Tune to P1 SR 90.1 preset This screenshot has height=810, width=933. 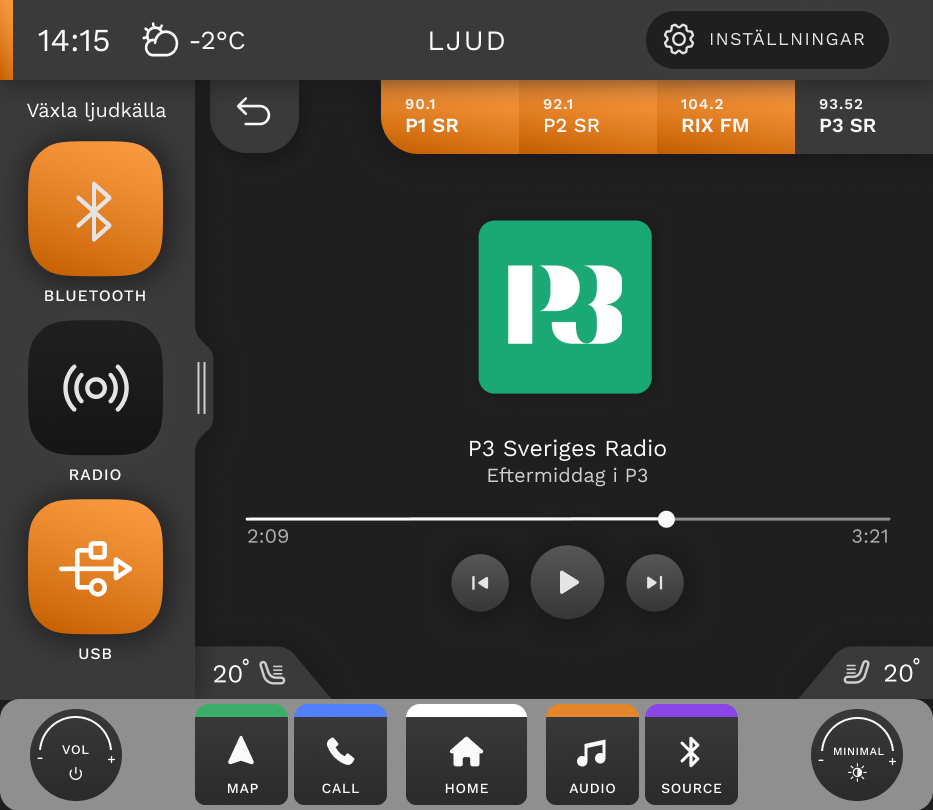click(450, 117)
